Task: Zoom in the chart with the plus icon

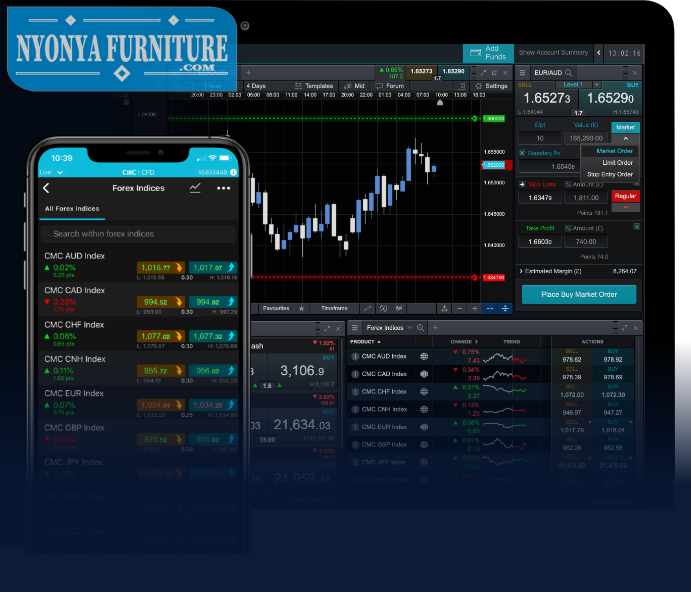Action: pyautogui.click(x=474, y=309)
